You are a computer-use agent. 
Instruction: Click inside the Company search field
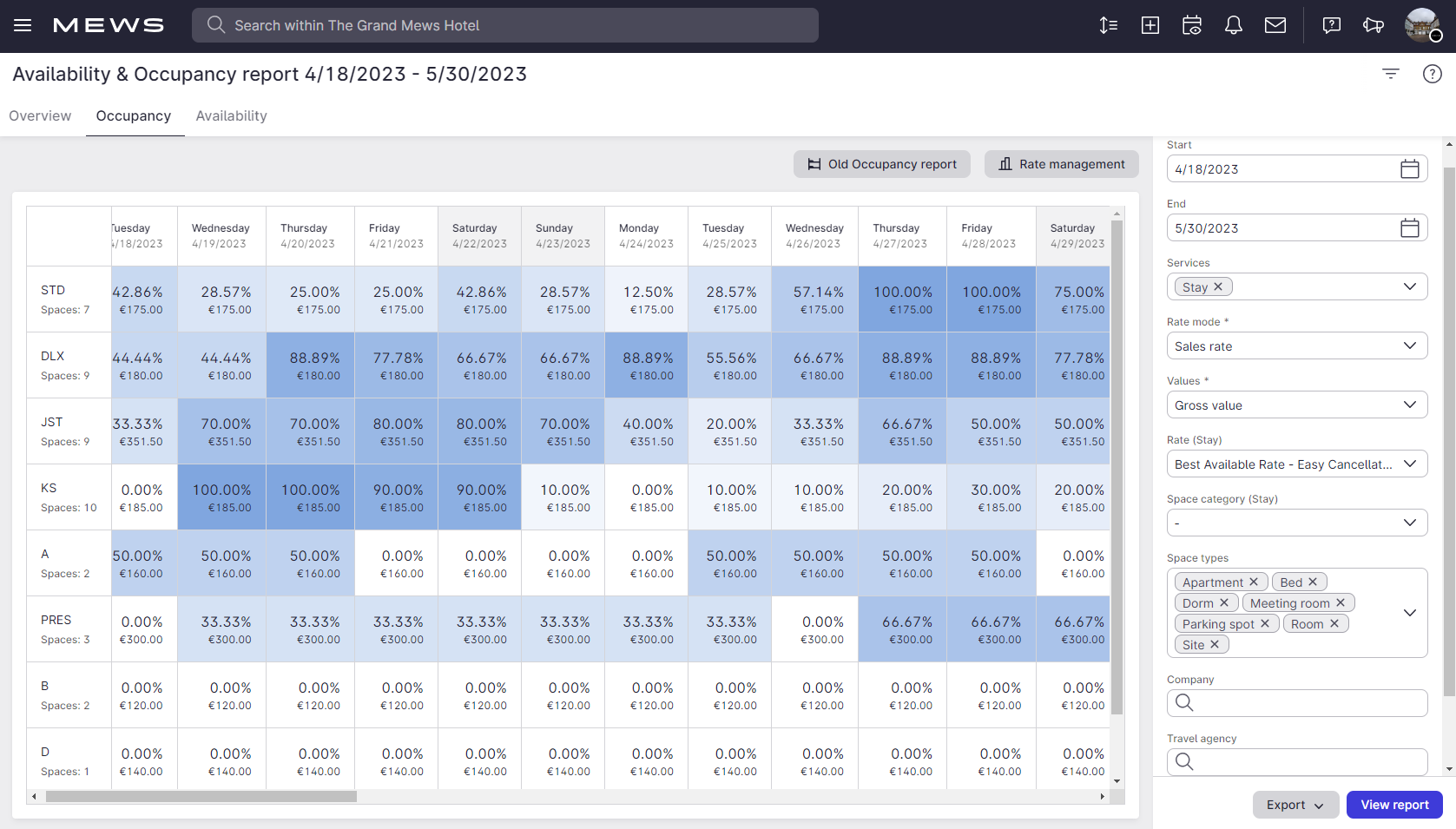(x=1296, y=703)
